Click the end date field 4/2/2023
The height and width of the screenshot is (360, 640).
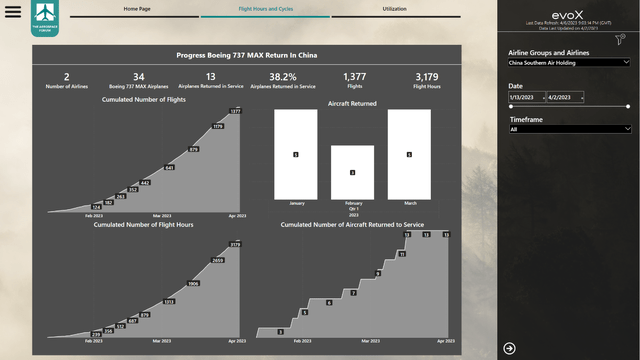(x=565, y=98)
